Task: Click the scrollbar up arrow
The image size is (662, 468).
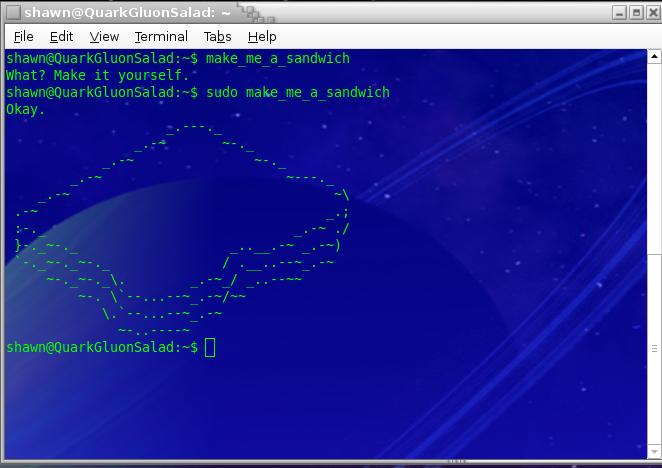Action: (x=655, y=57)
